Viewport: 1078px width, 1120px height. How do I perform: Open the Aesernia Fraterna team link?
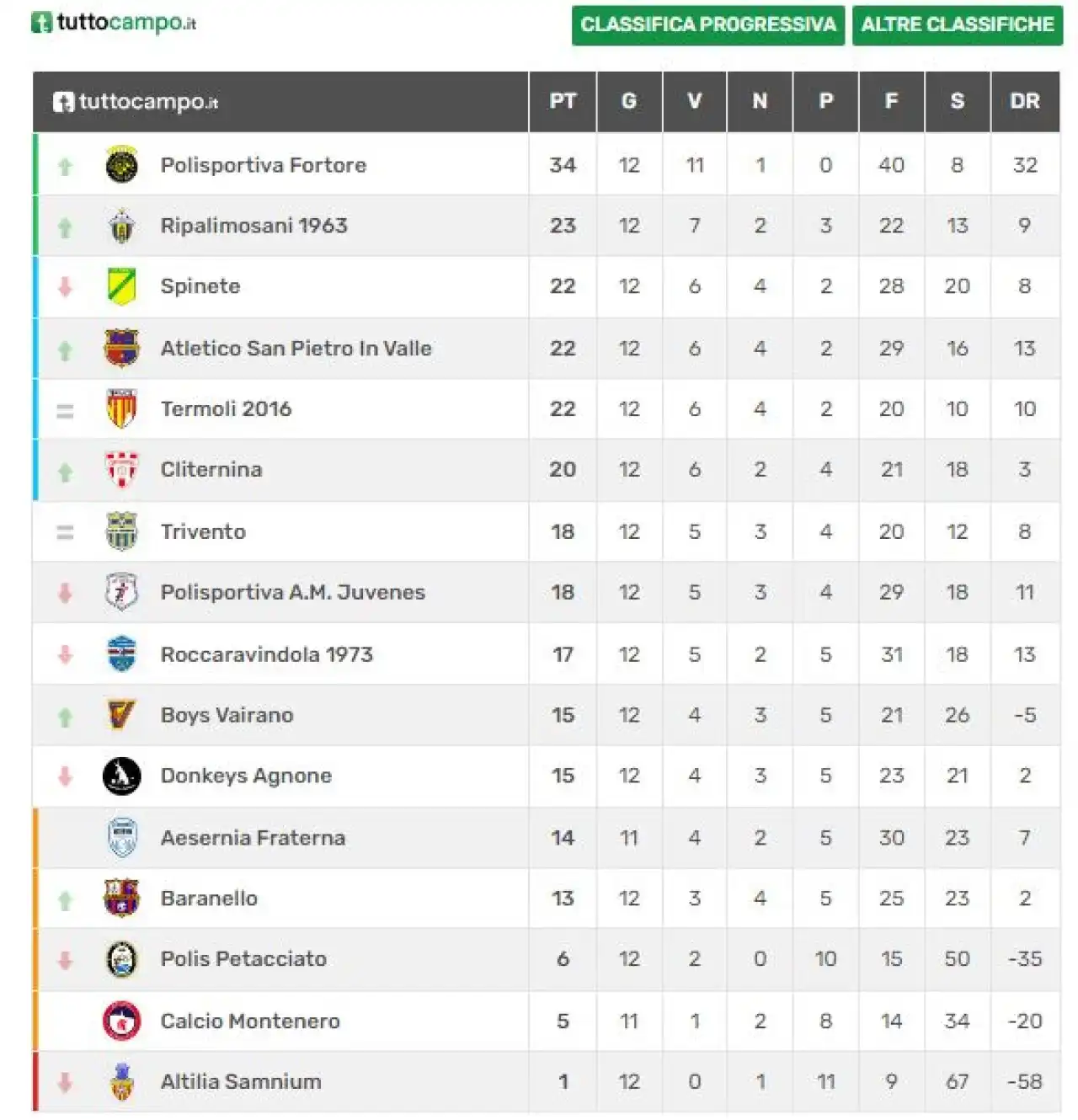pos(253,838)
